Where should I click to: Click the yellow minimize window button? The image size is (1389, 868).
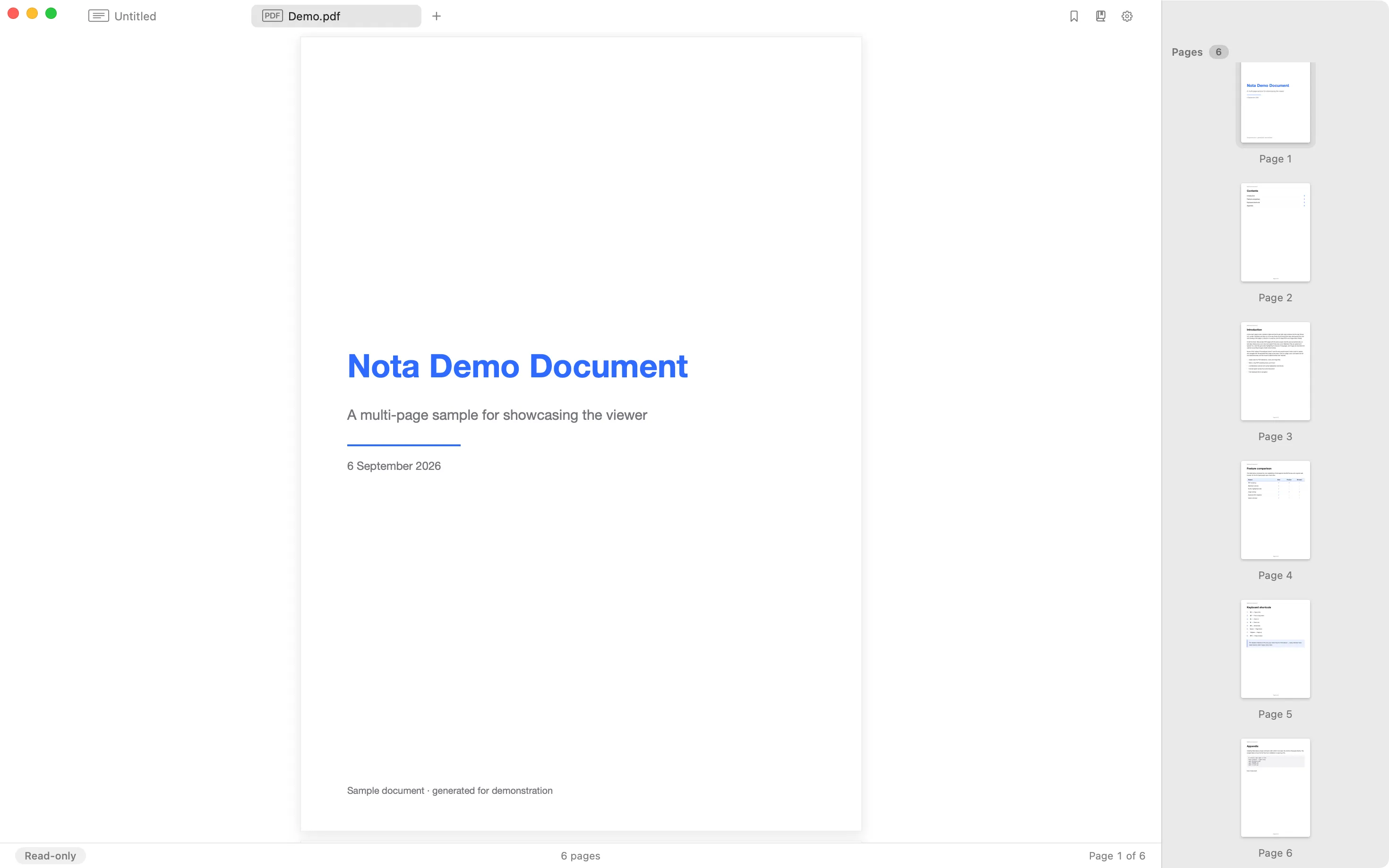point(32,13)
